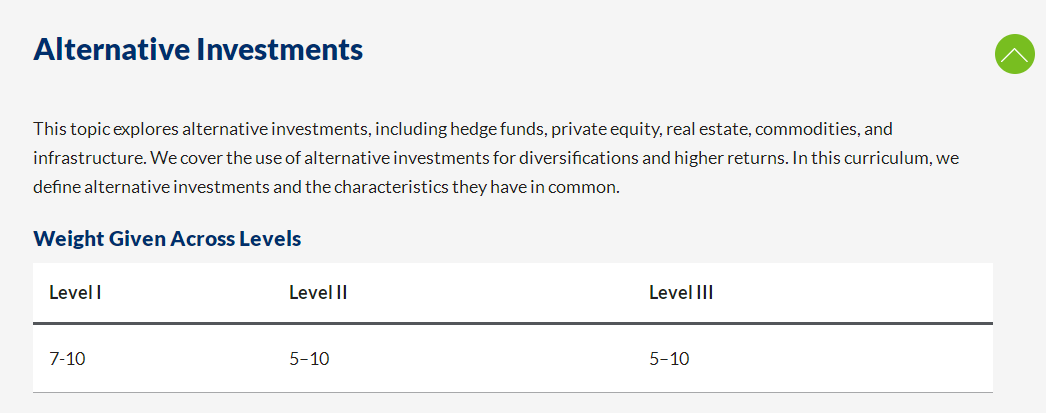Click the 7-10 weight cell under Level I
1046x413 pixels.
click(x=67, y=359)
